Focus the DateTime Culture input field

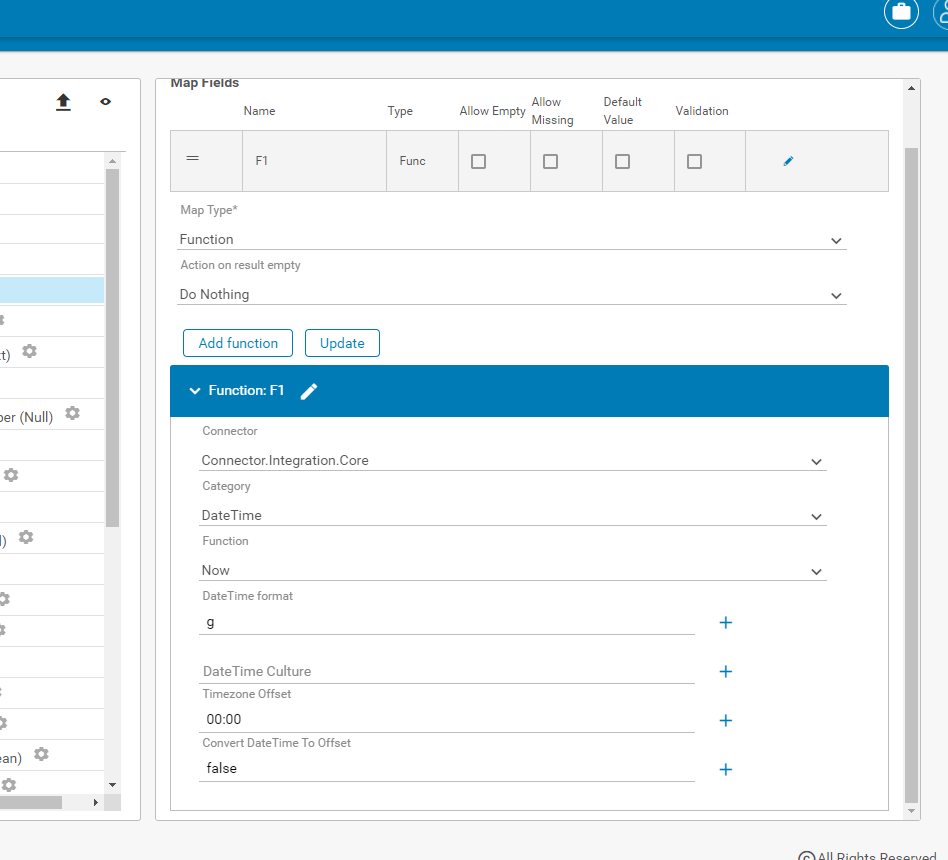pos(447,672)
